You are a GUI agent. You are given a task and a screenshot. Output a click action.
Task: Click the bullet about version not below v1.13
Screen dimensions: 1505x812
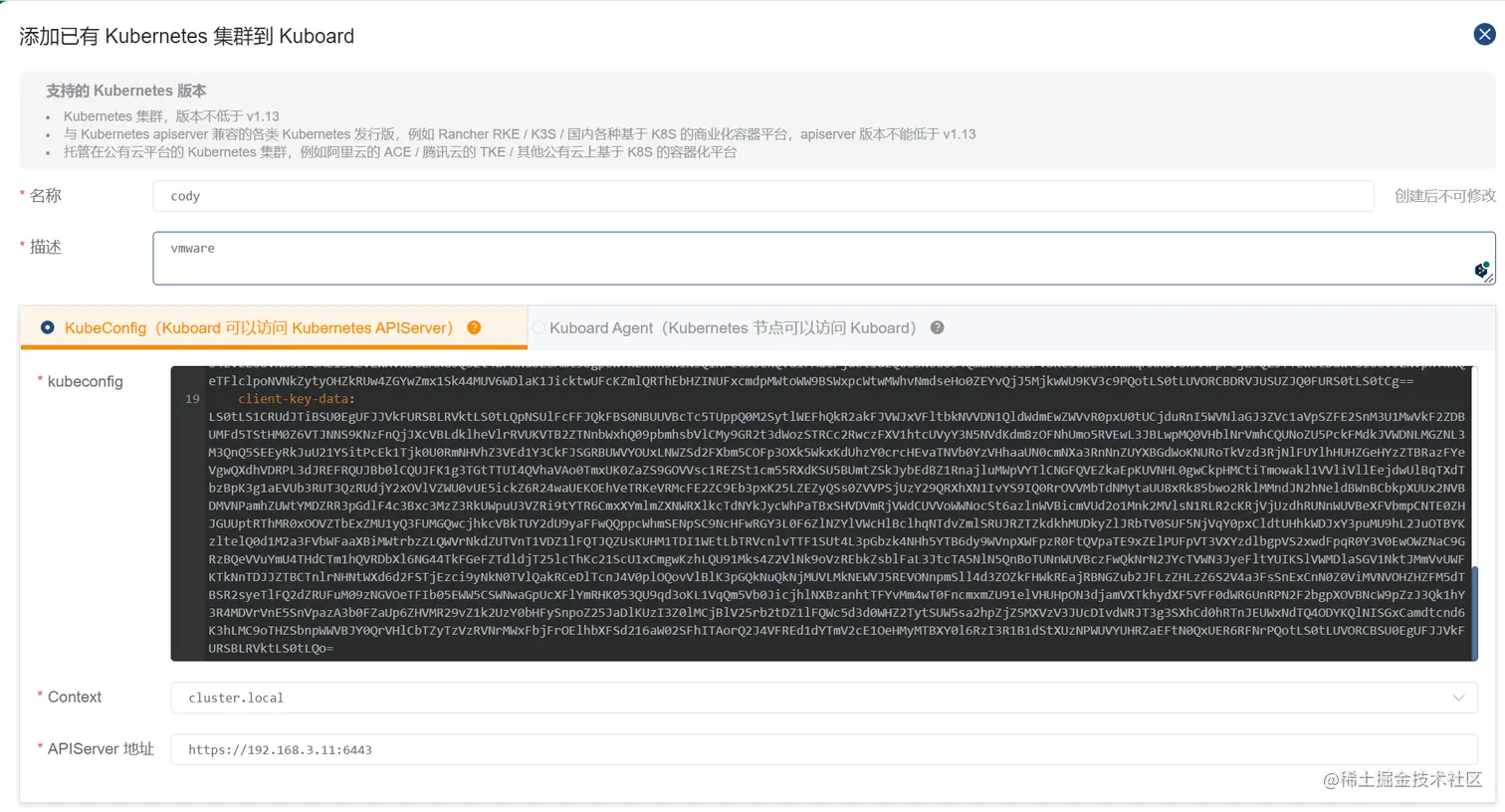point(171,116)
